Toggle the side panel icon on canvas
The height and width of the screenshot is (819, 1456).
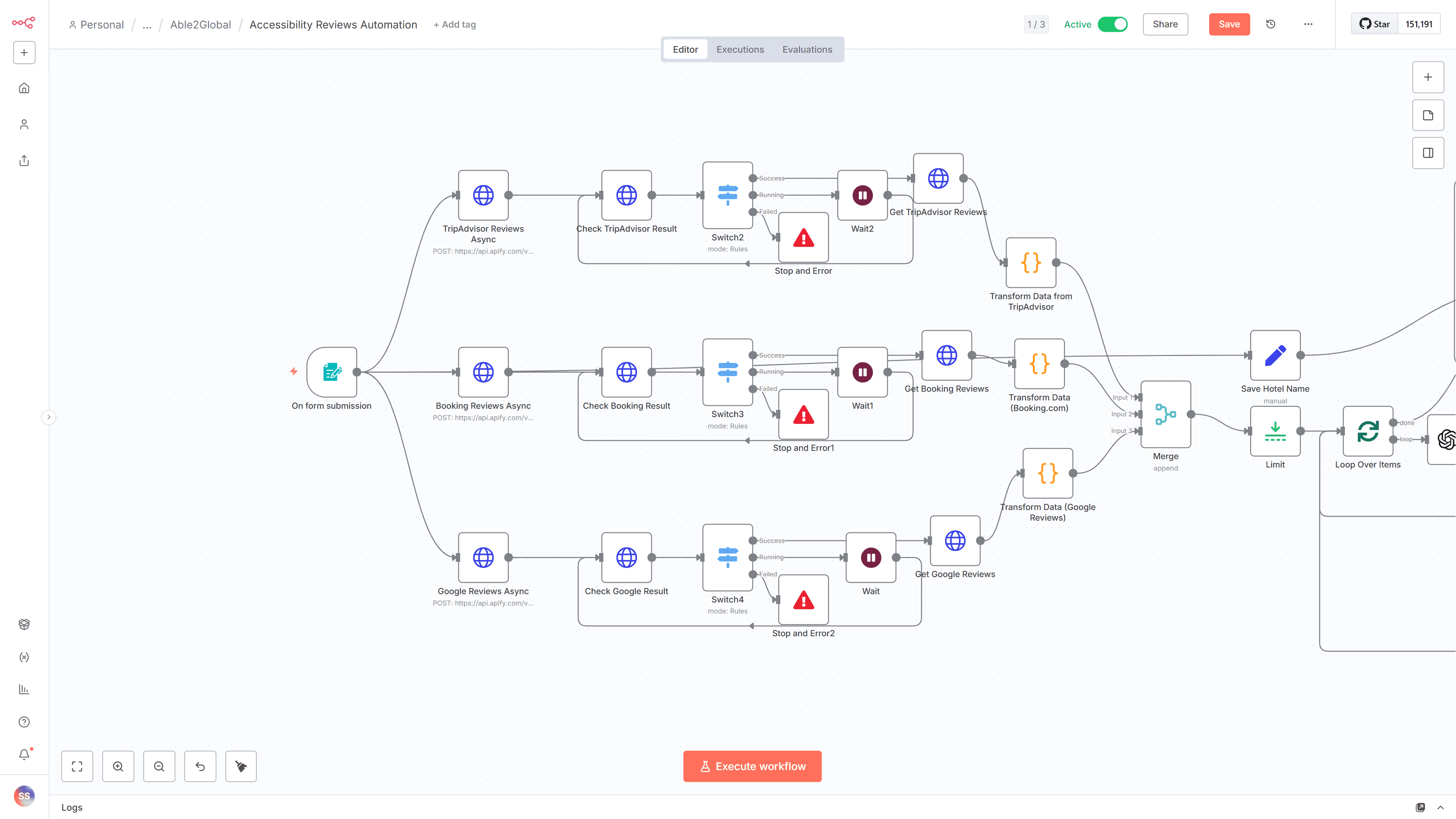[x=1428, y=153]
